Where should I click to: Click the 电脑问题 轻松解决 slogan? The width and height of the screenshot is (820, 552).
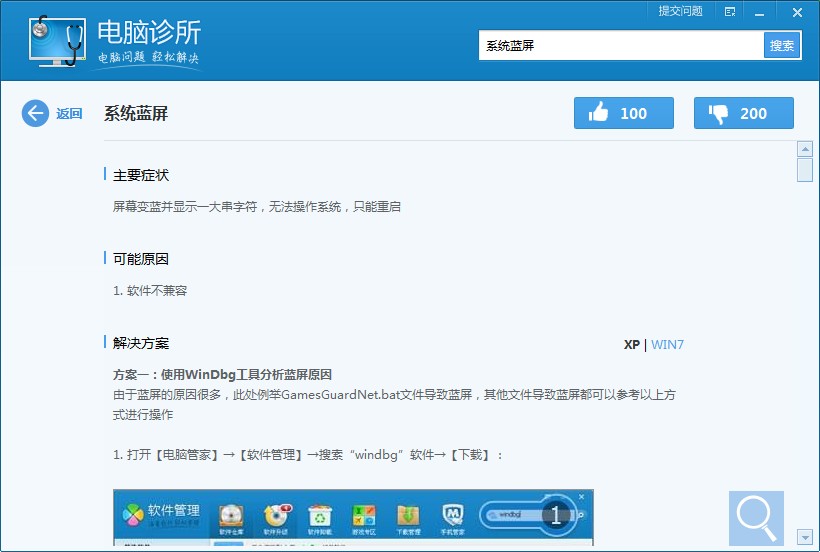point(149,57)
